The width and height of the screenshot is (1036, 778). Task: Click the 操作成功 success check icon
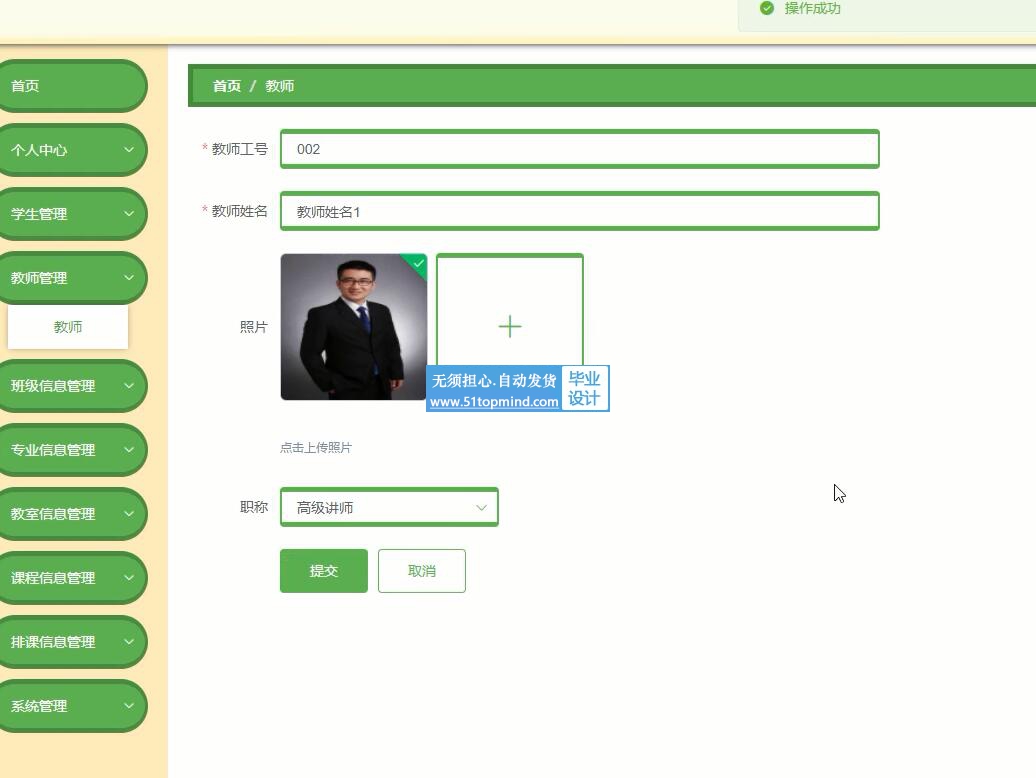click(766, 8)
